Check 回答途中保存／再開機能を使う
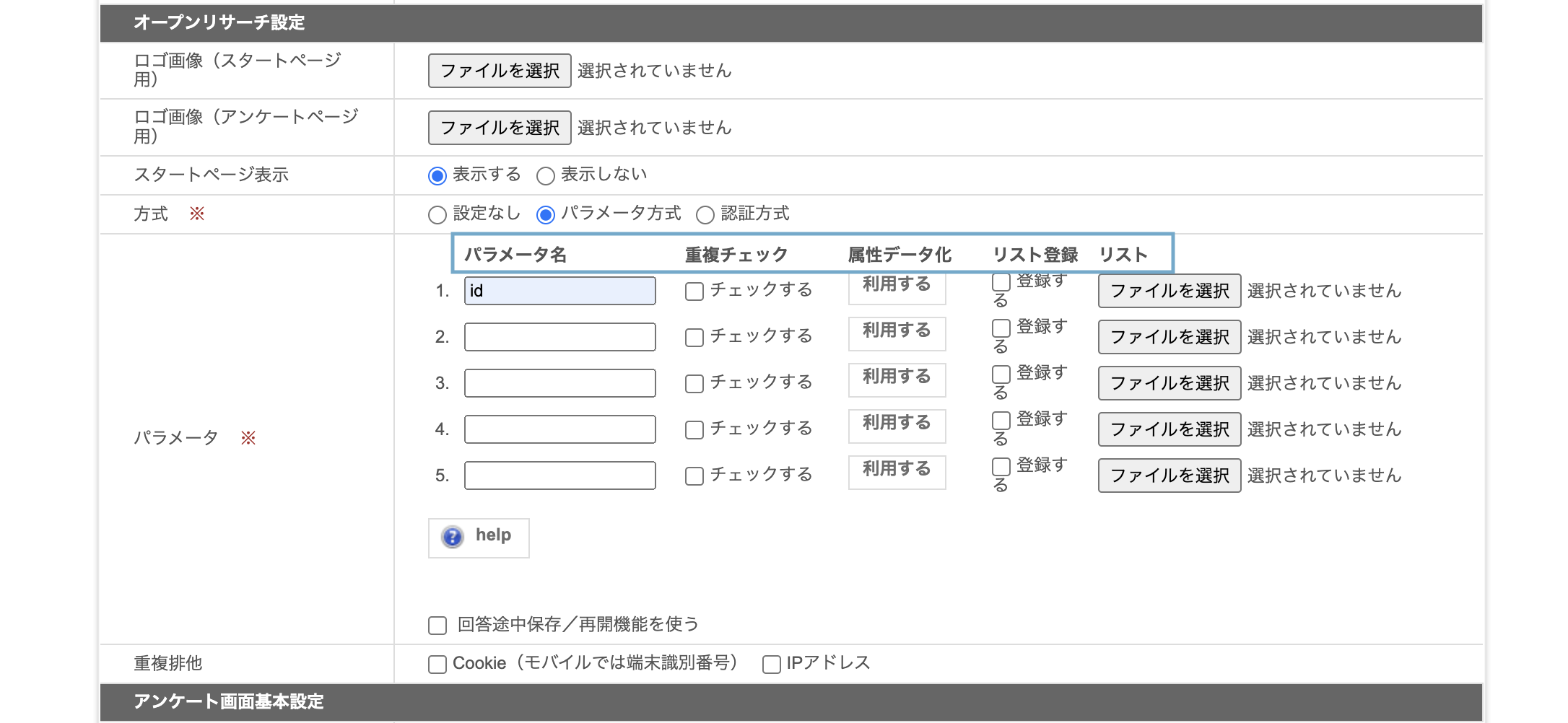 (437, 625)
